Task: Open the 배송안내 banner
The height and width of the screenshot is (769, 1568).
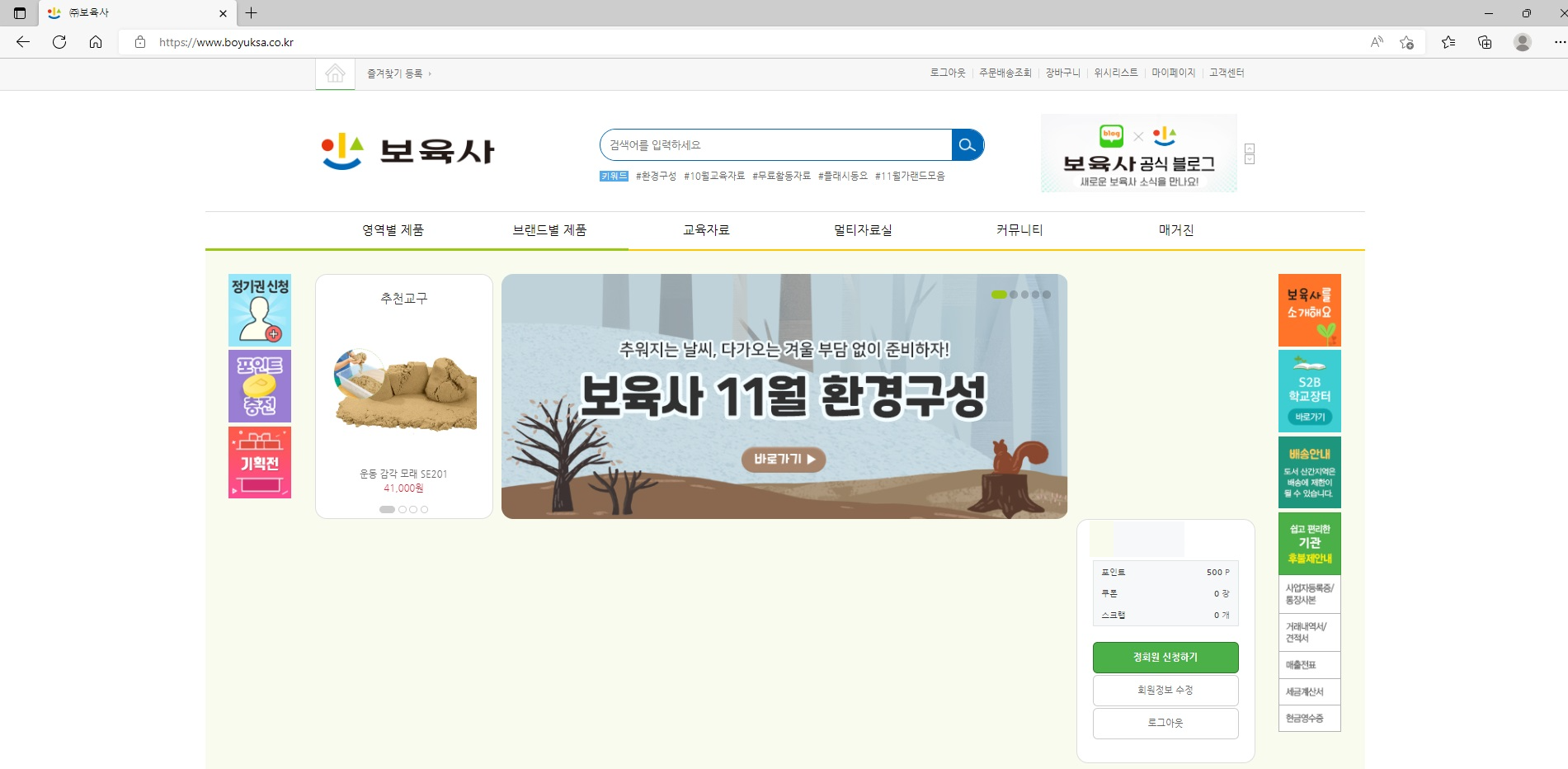Action: coord(1310,472)
